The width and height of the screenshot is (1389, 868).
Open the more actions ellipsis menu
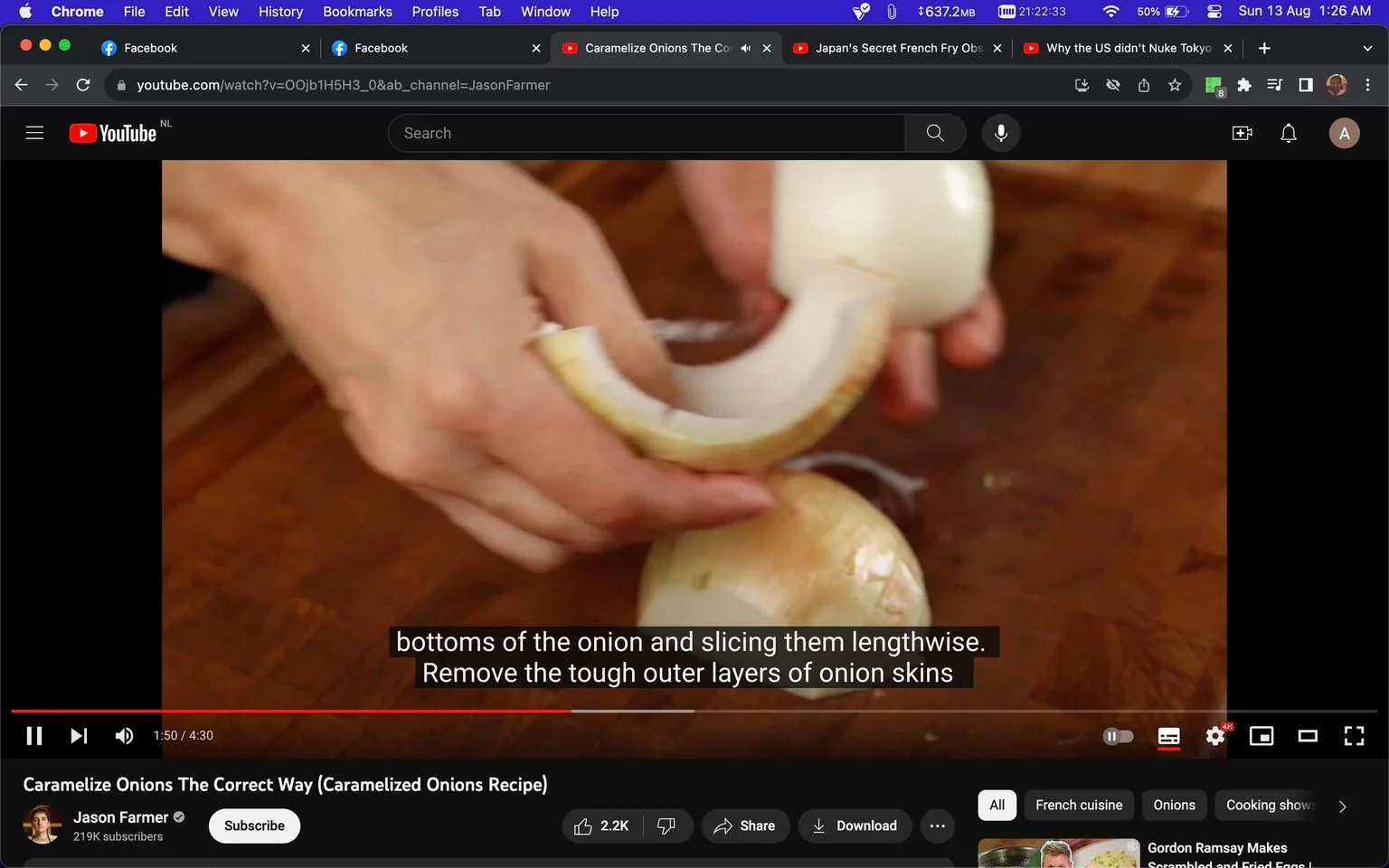[938, 826]
